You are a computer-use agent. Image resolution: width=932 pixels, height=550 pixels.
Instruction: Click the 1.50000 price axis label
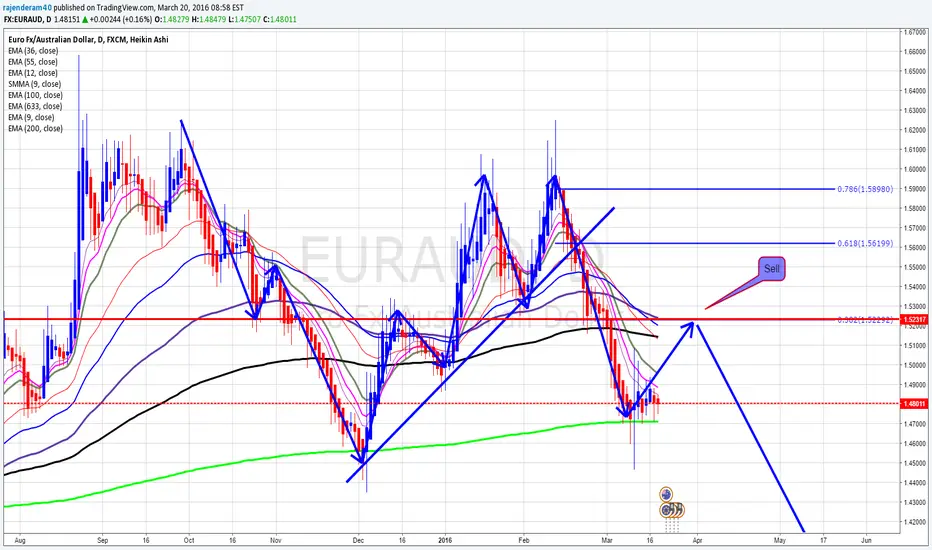point(916,366)
